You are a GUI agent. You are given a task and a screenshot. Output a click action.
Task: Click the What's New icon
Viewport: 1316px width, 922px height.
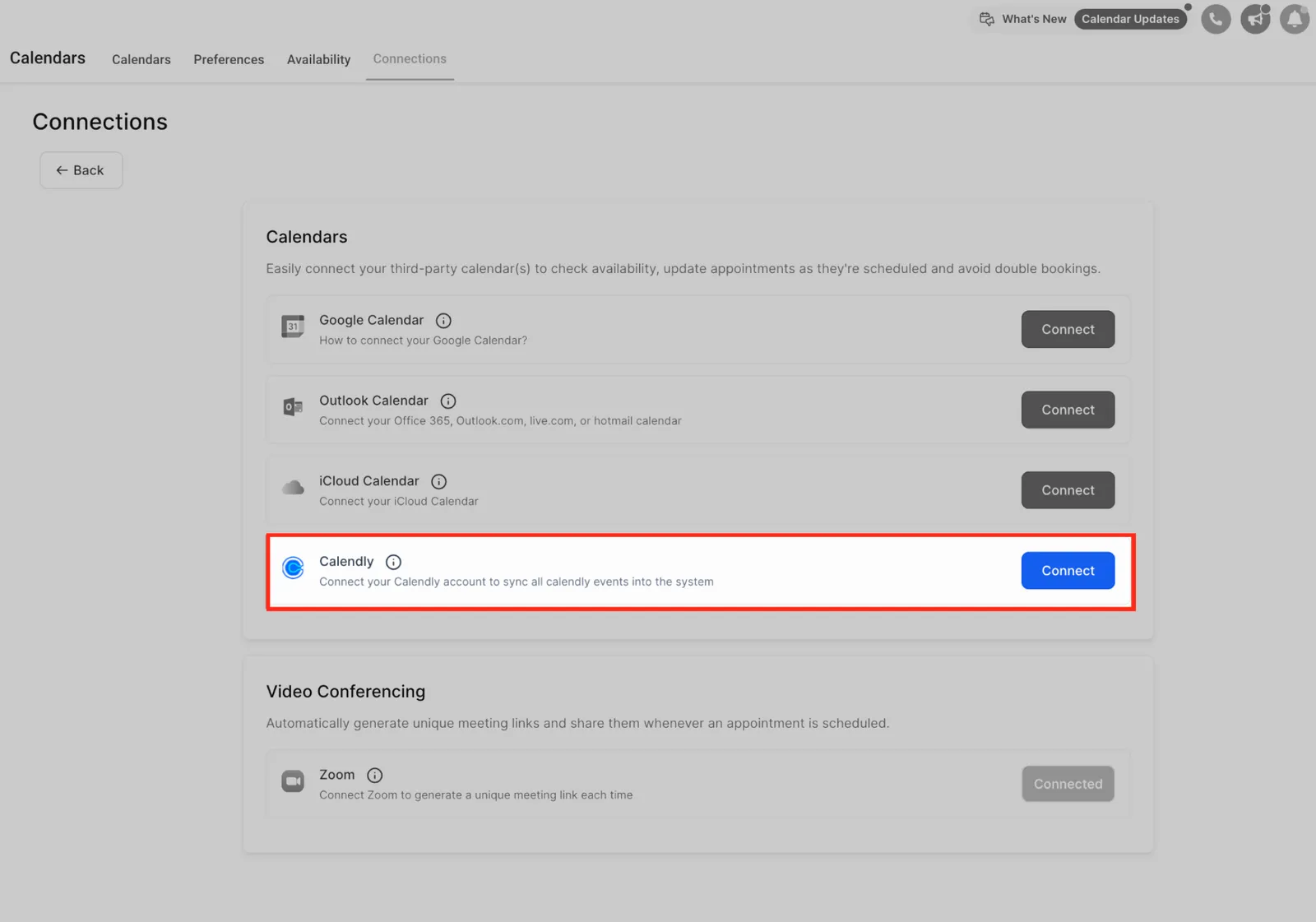pyautogui.click(x=987, y=19)
